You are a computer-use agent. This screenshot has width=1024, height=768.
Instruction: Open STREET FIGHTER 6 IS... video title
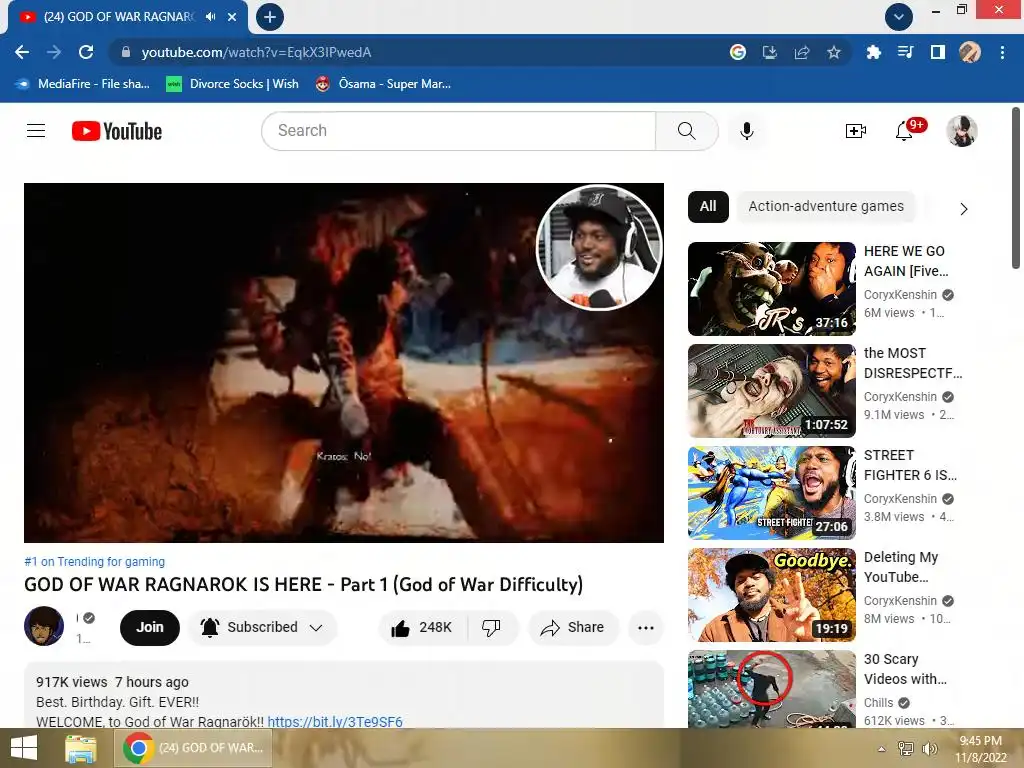point(910,465)
